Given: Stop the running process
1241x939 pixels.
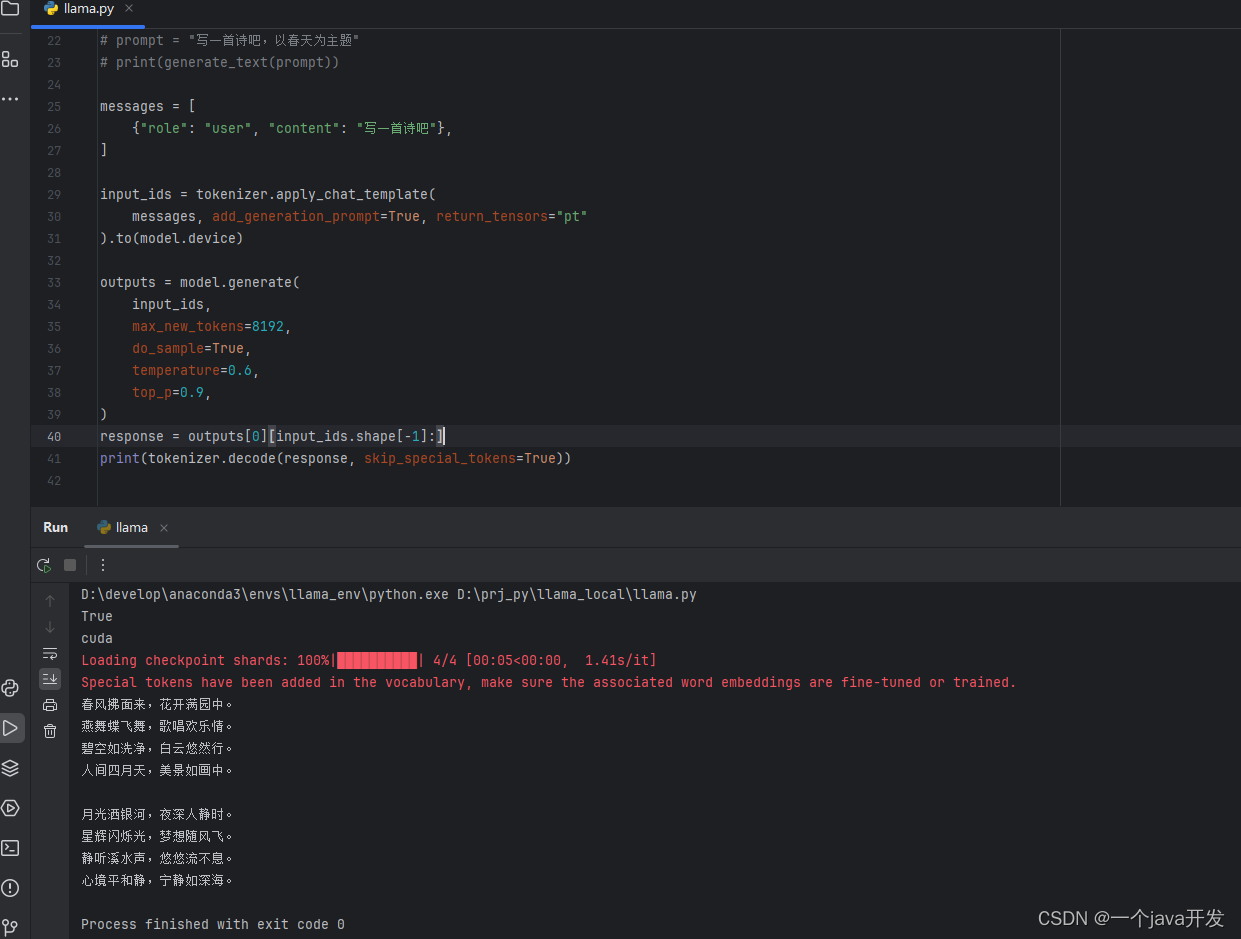Looking at the screenshot, I should (x=70, y=565).
